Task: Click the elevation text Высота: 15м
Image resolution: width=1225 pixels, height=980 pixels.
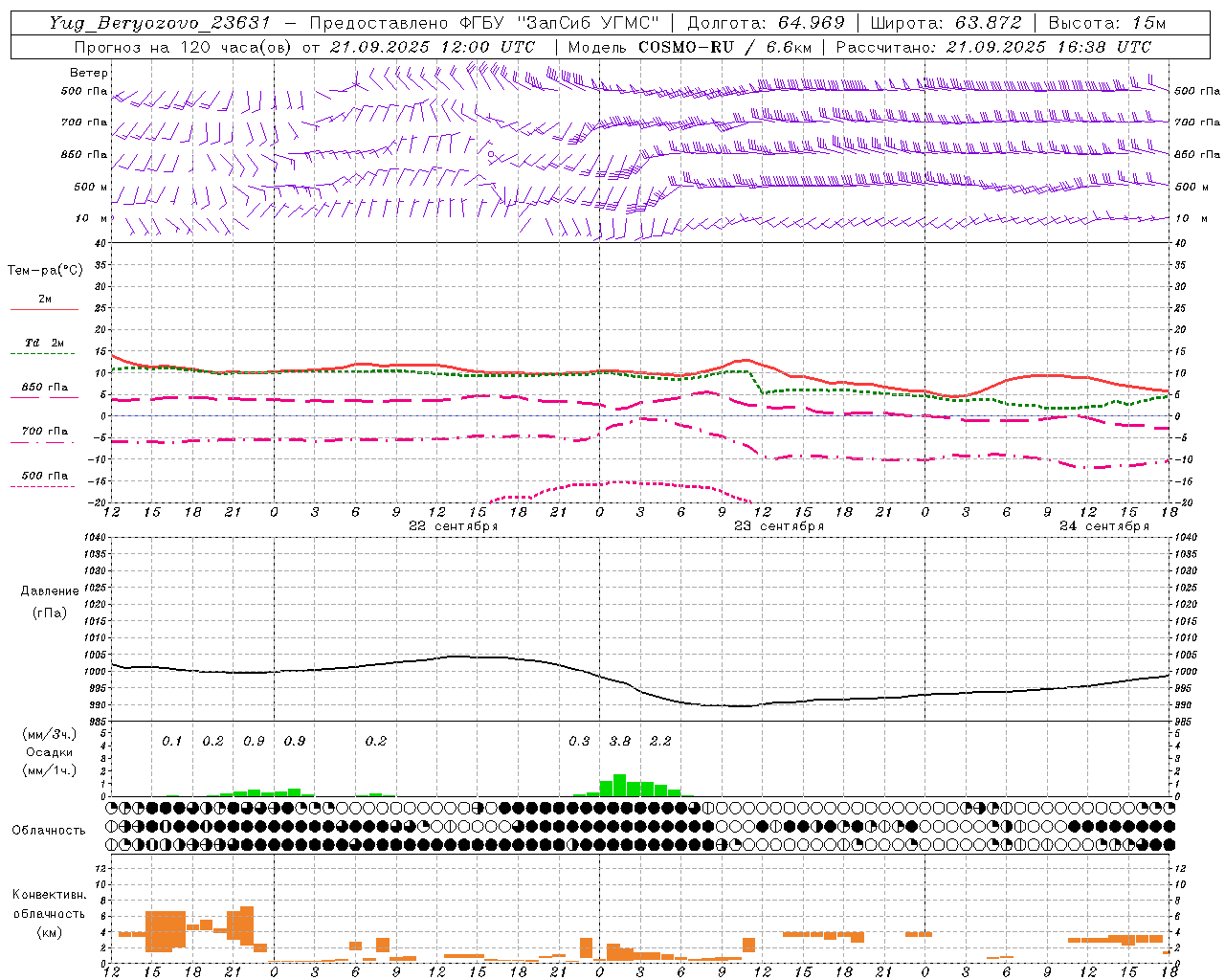Action: pyautogui.click(x=1107, y=23)
